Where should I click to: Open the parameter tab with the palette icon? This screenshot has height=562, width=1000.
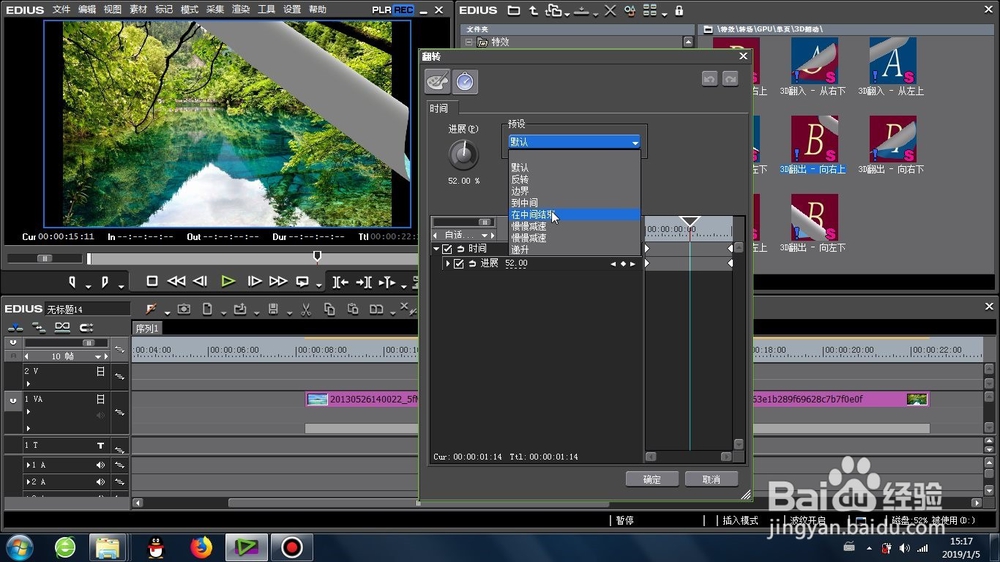pyautogui.click(x=438, y=82)
